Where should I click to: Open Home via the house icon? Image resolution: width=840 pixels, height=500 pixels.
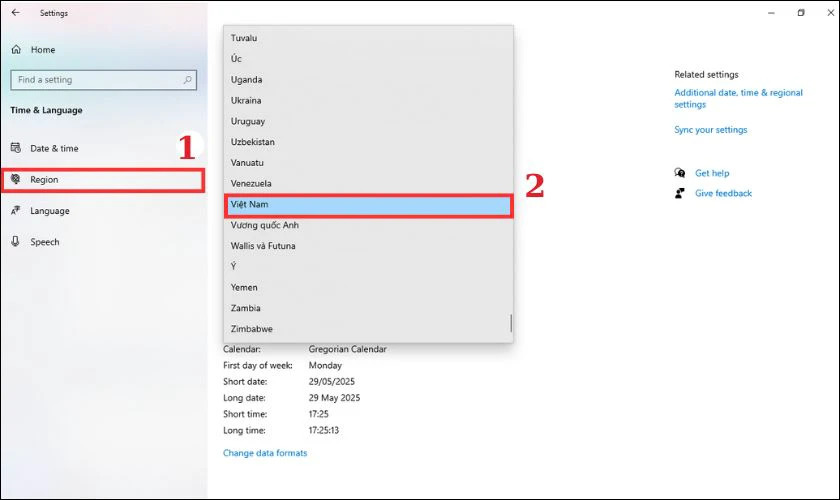(16, 49)
